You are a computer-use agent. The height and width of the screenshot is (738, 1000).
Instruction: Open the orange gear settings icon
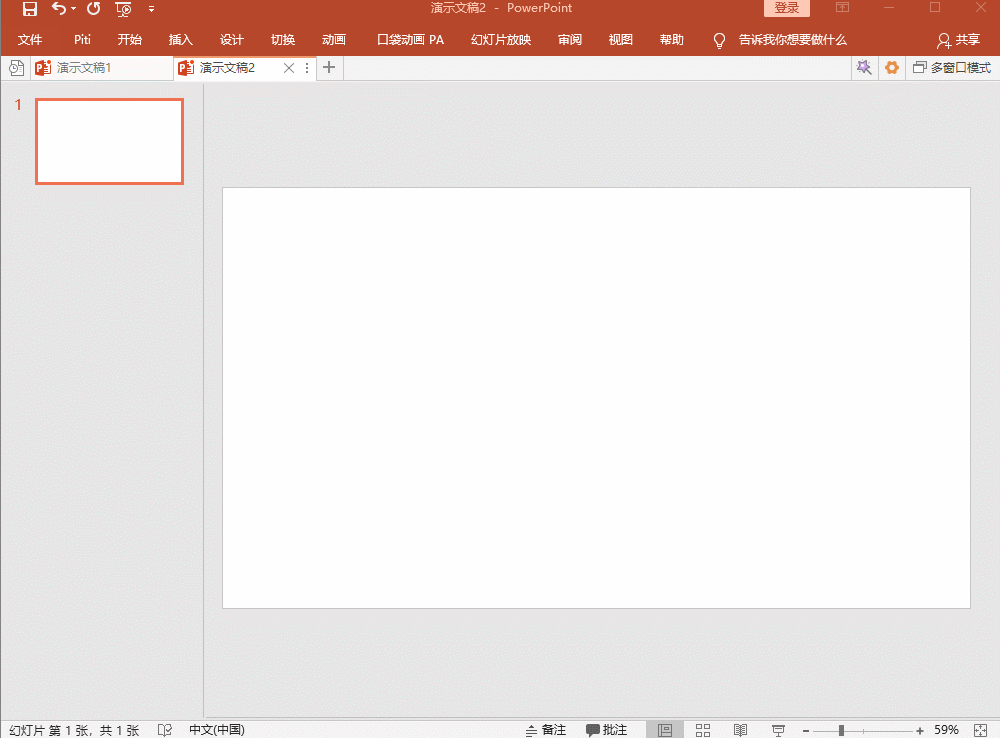(891, 68)
